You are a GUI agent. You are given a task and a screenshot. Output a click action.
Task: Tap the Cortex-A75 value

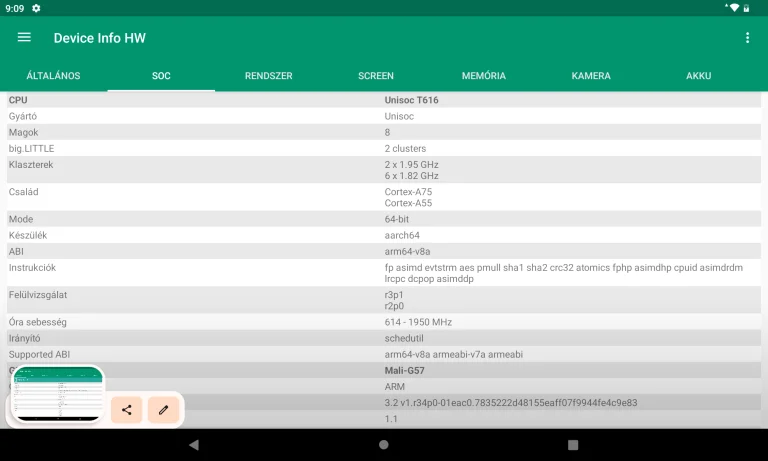(408, 192)
